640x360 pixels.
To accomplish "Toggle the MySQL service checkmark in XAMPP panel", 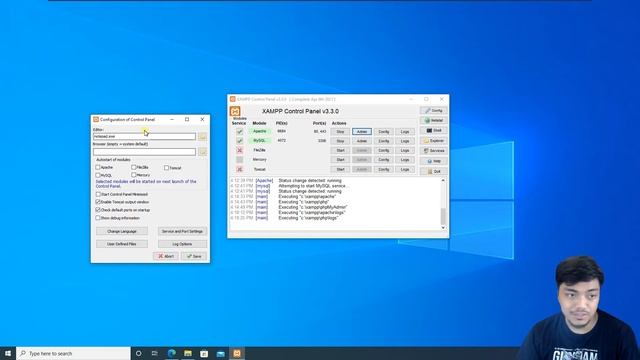I will (x=240, y=141).
